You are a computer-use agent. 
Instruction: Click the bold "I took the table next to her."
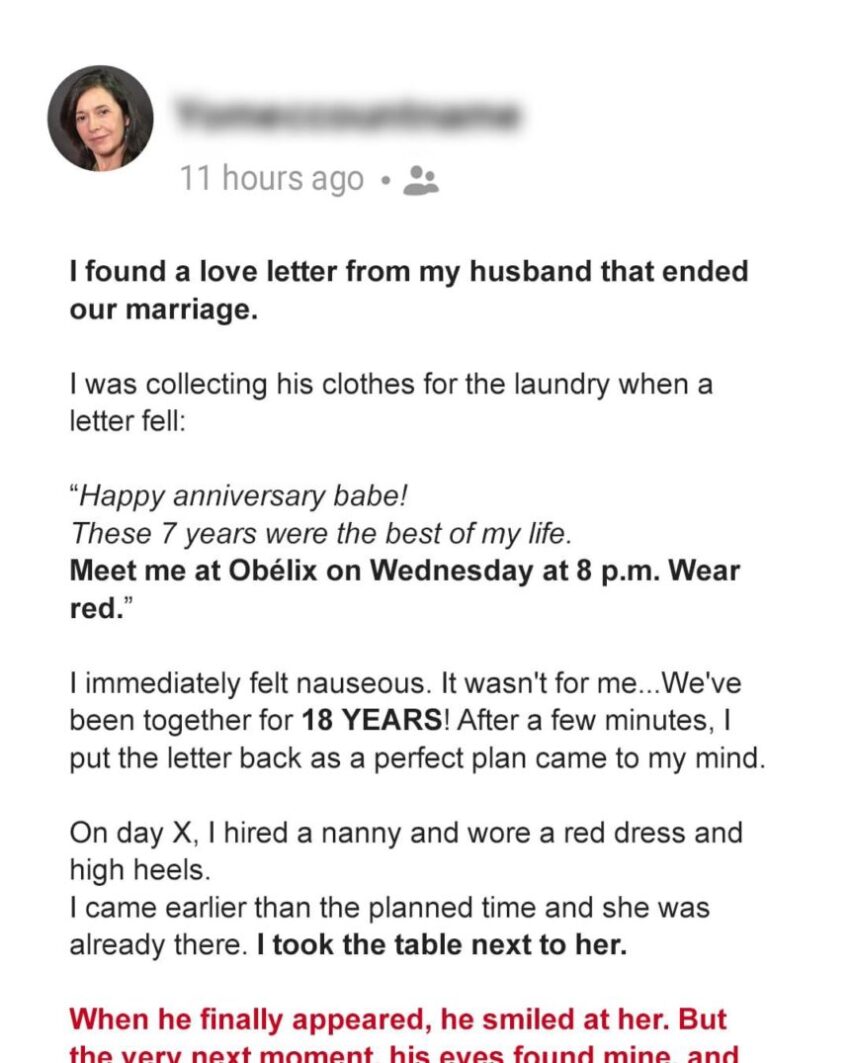tap(441, 945)
